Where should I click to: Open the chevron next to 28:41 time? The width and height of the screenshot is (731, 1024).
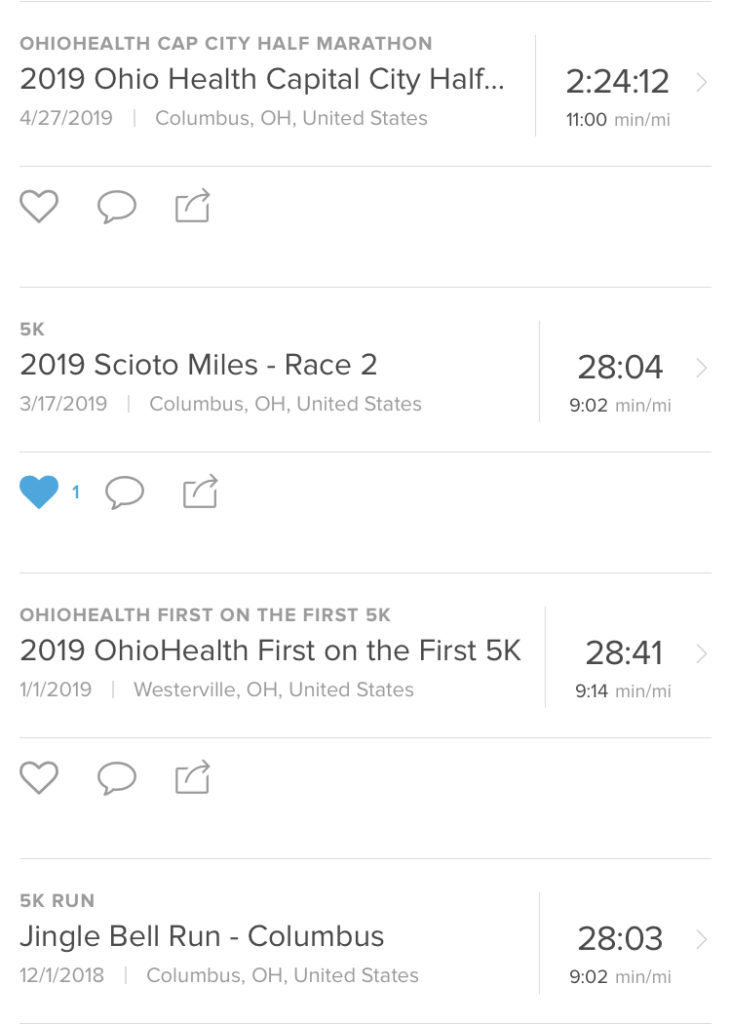coord(702,653)
